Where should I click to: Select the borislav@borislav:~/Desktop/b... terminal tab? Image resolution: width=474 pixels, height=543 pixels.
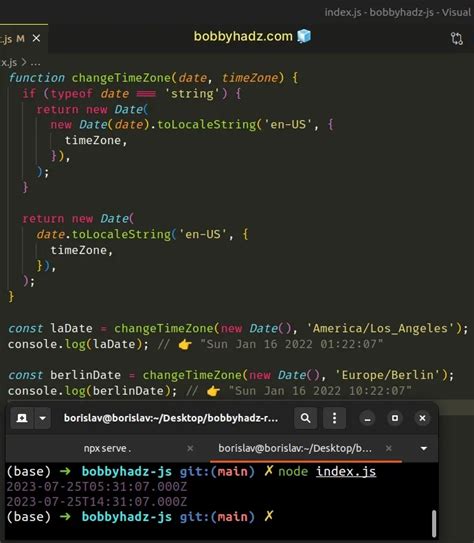295,448
